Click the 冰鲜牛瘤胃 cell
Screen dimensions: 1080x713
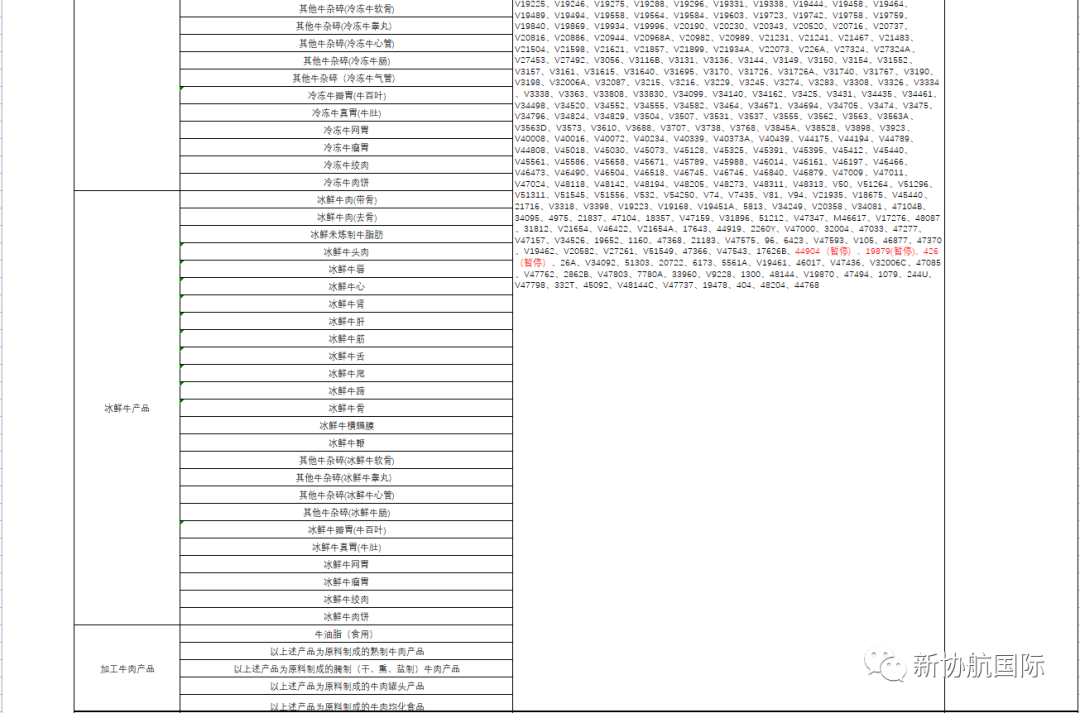(x=346, y=581)
